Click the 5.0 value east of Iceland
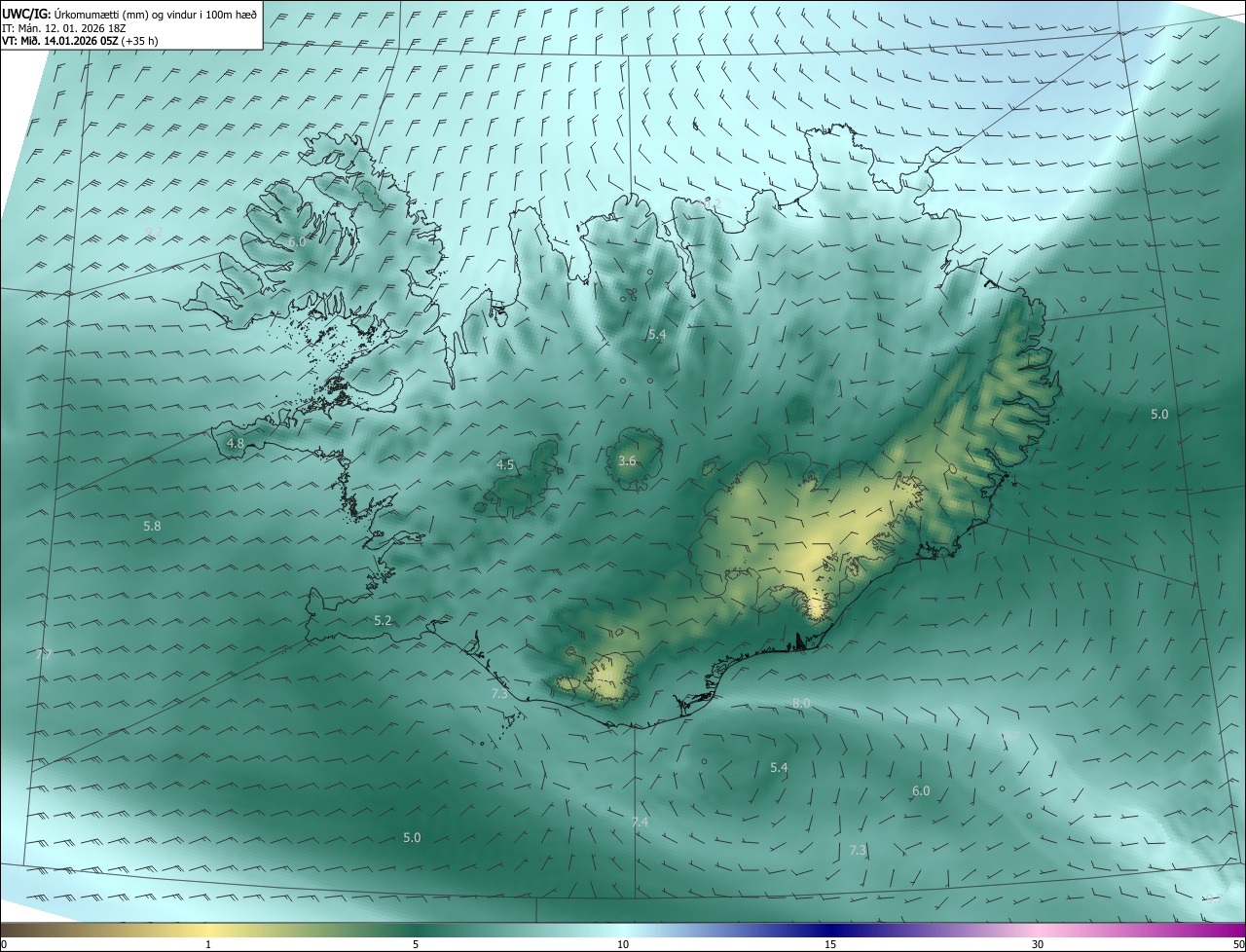 pyautogui.click(x=1159, y=414)
